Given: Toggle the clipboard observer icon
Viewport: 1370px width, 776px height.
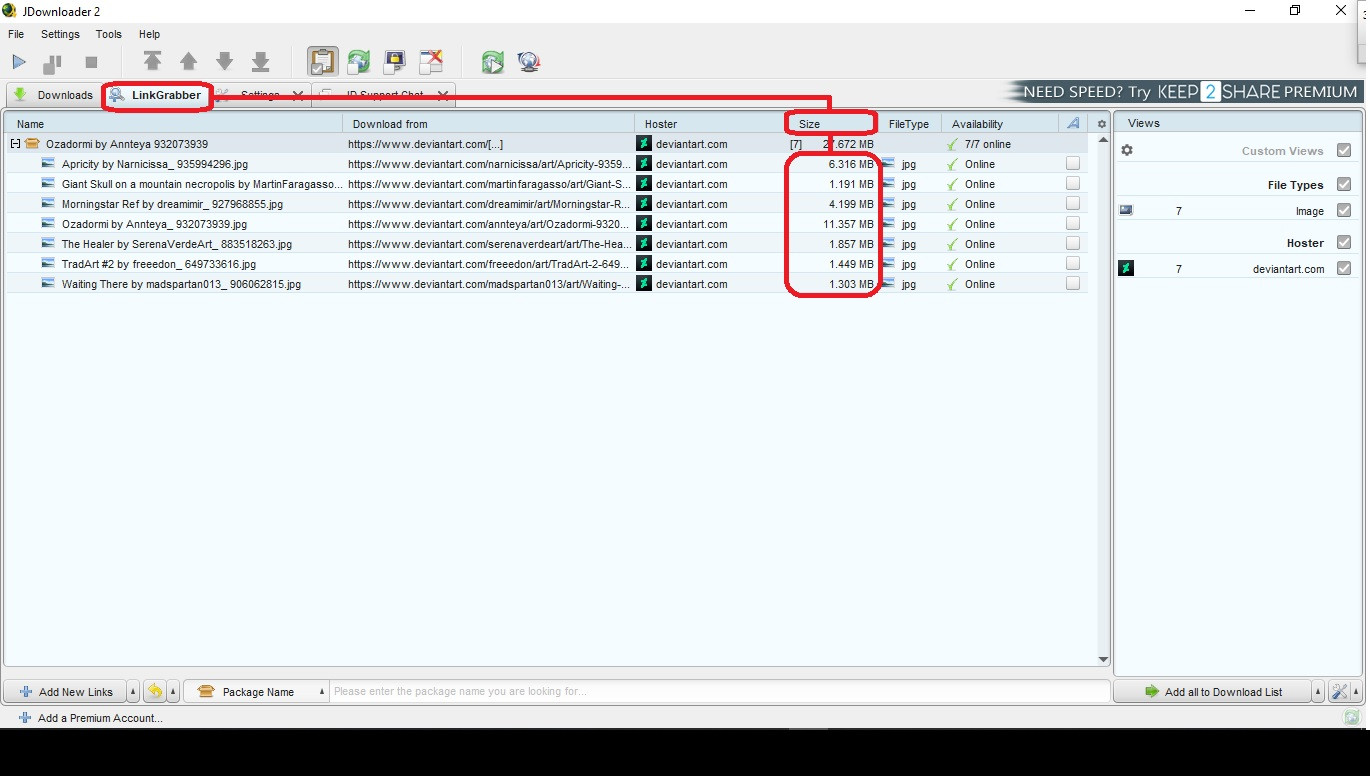Looking at the screenshot, I should pyautogui.click(x=322, y=62).
